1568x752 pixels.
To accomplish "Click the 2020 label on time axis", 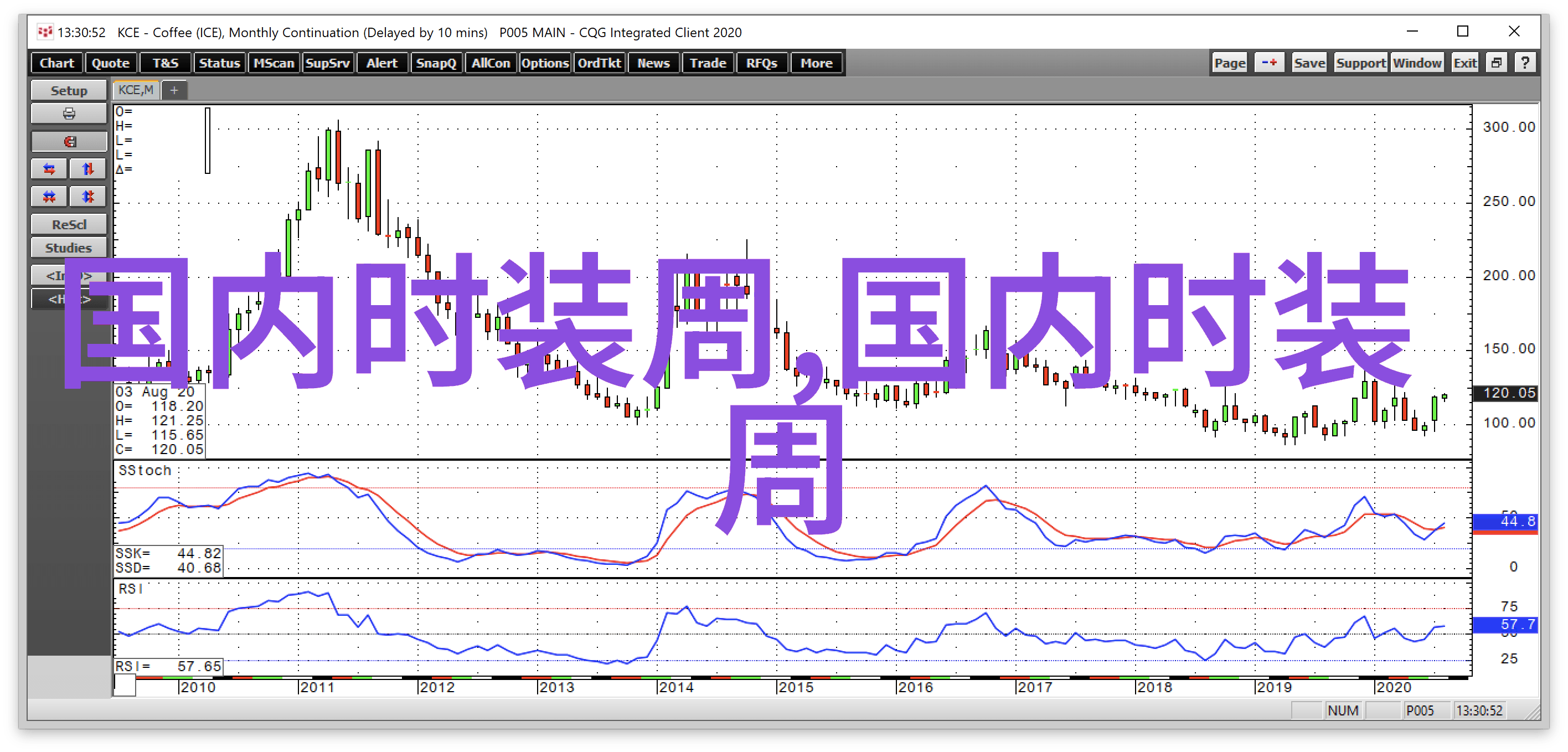I will click(x=1394, y=687).
